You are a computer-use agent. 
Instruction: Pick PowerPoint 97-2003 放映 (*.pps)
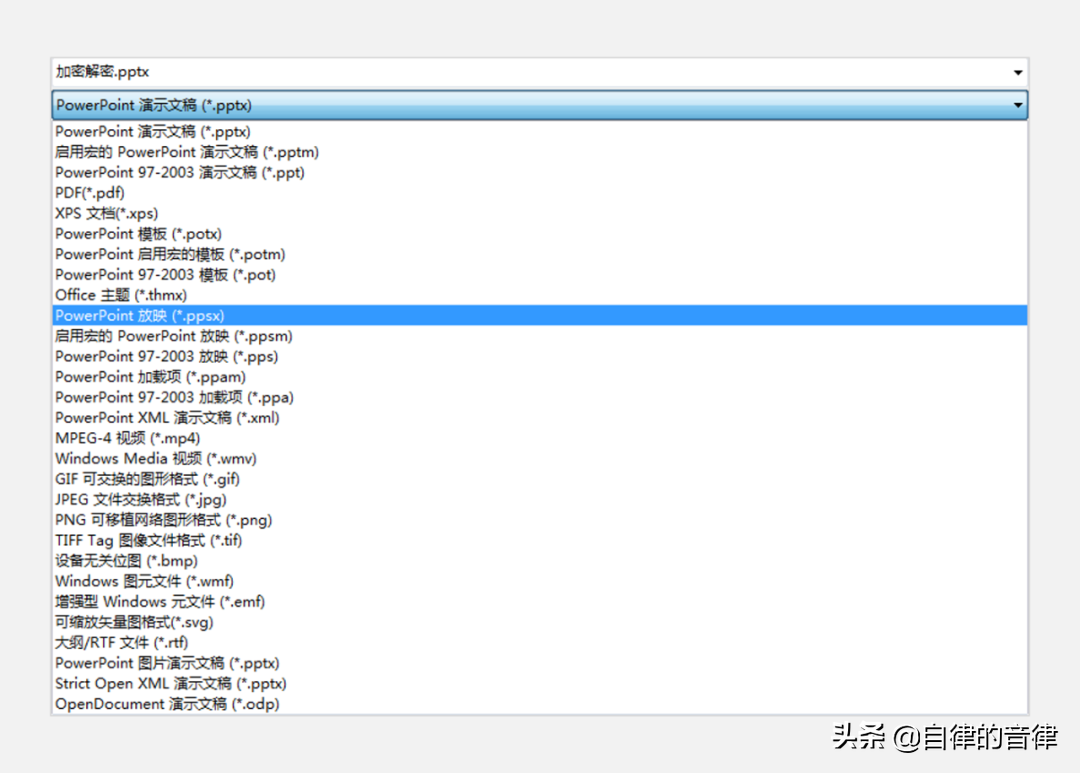[x=540, y=356]
